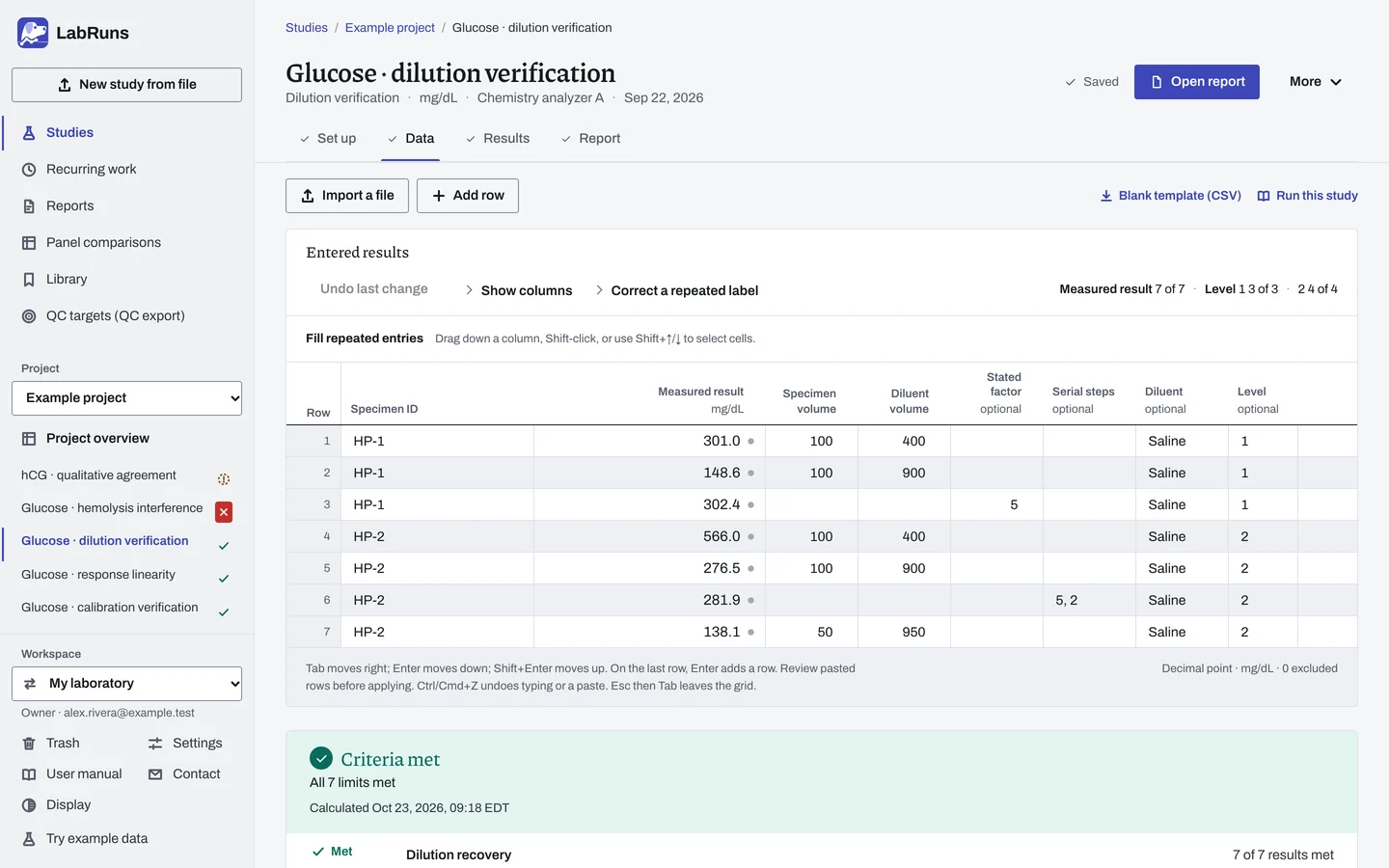Viewport: 1389px width, 868px height.
Task: Go to Studies breadcrumb link
Action: click(307, 28)
